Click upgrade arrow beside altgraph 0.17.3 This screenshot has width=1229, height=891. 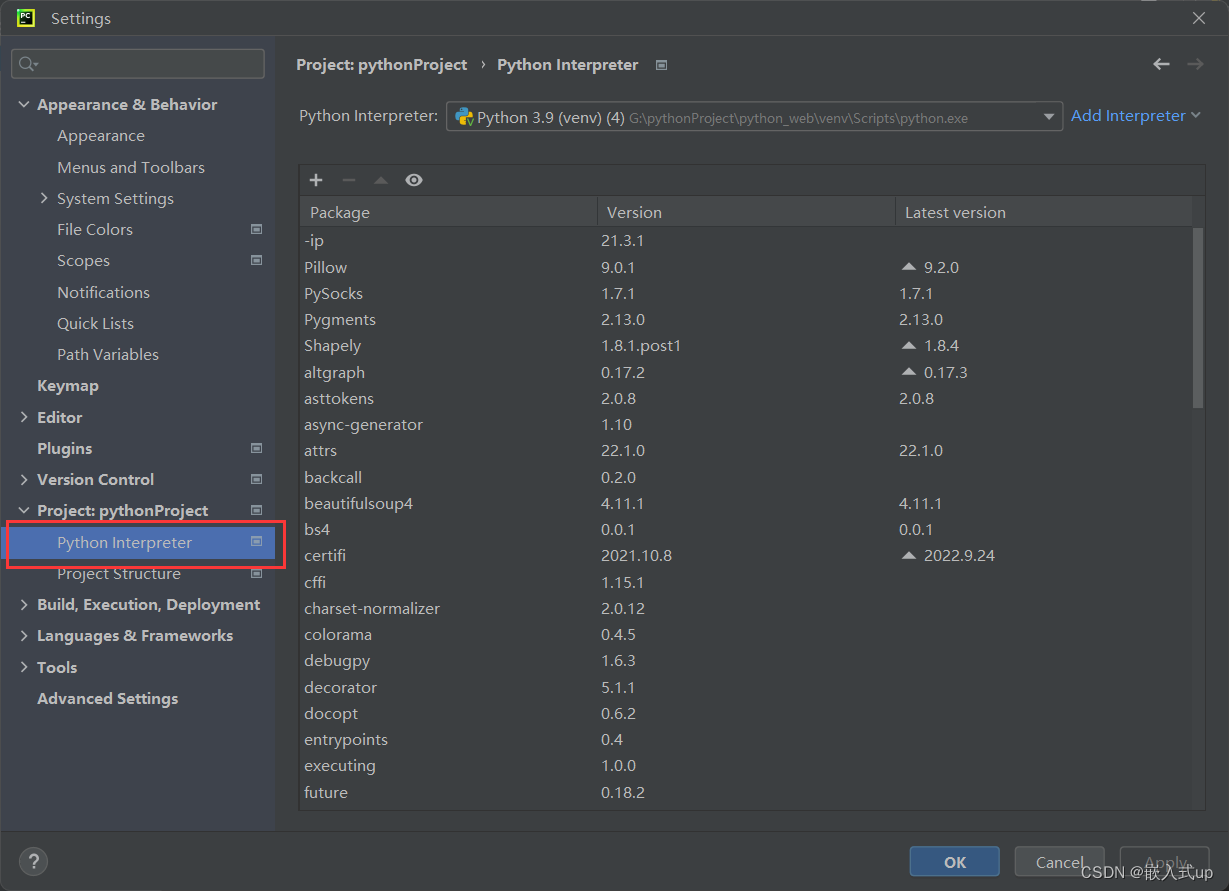(x=908, y=372)
